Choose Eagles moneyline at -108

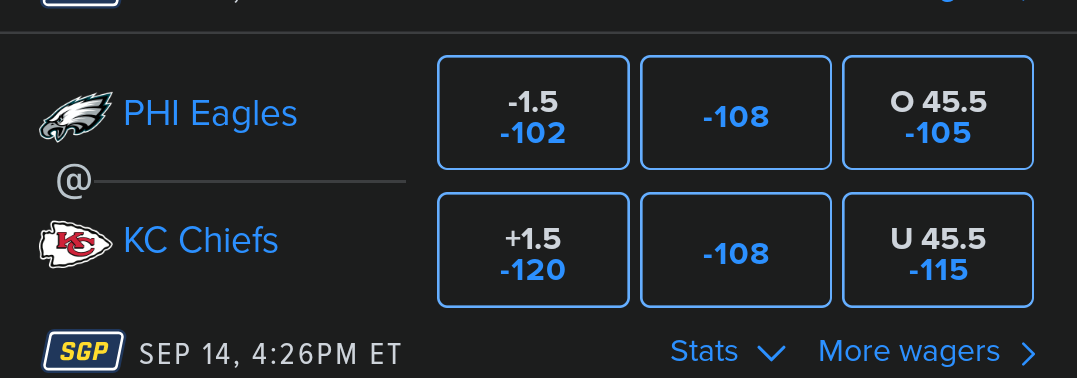(x=736, y=113)
